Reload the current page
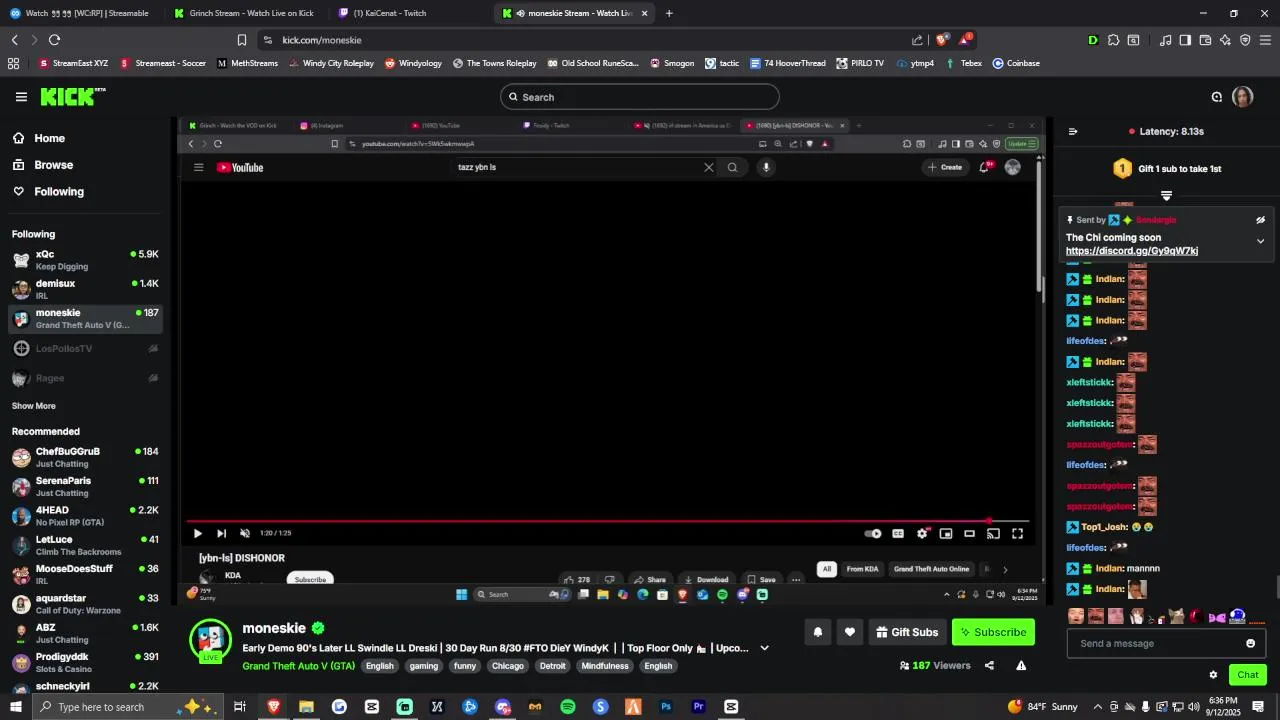This screenshot has height=720, width=1280. [x=54, y=40]
